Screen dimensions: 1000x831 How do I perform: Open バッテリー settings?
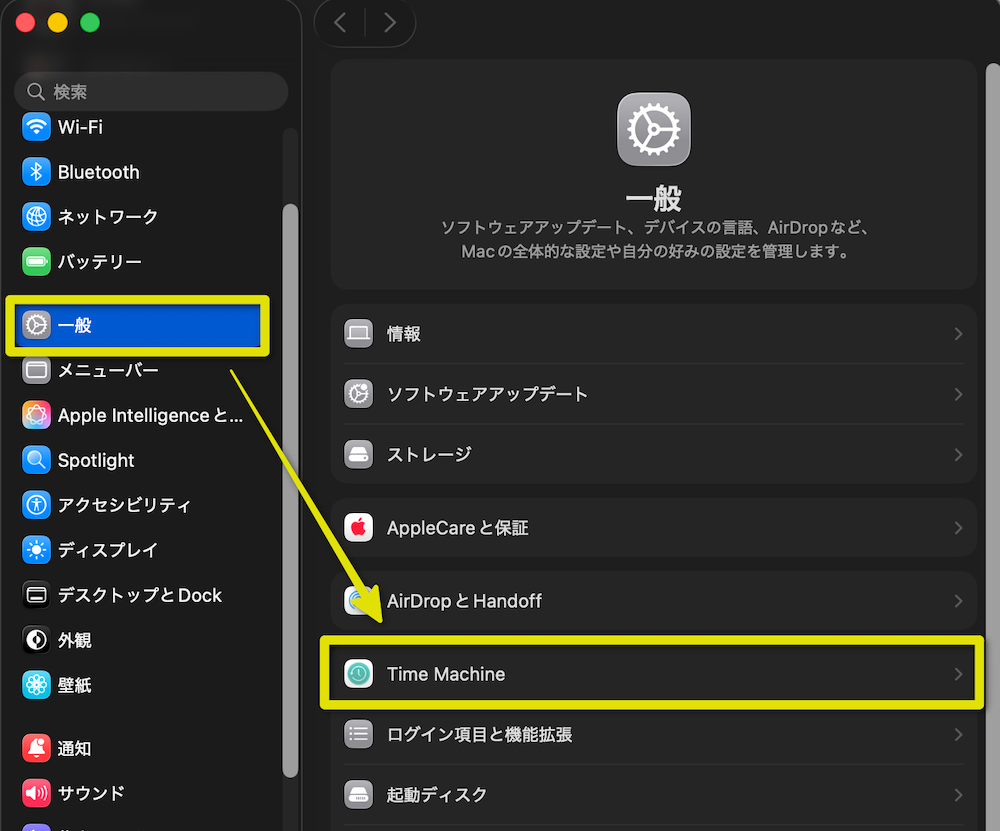[x=37, y=261]
